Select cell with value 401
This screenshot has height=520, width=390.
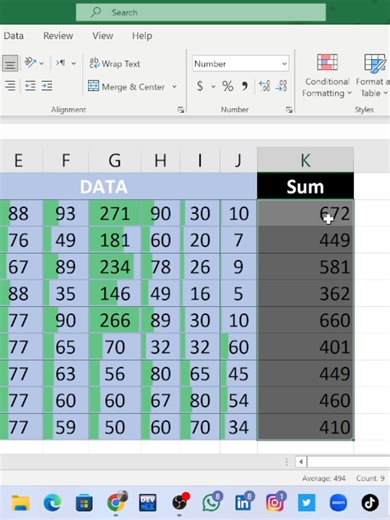pyautogui.click(x=305, y=347)
